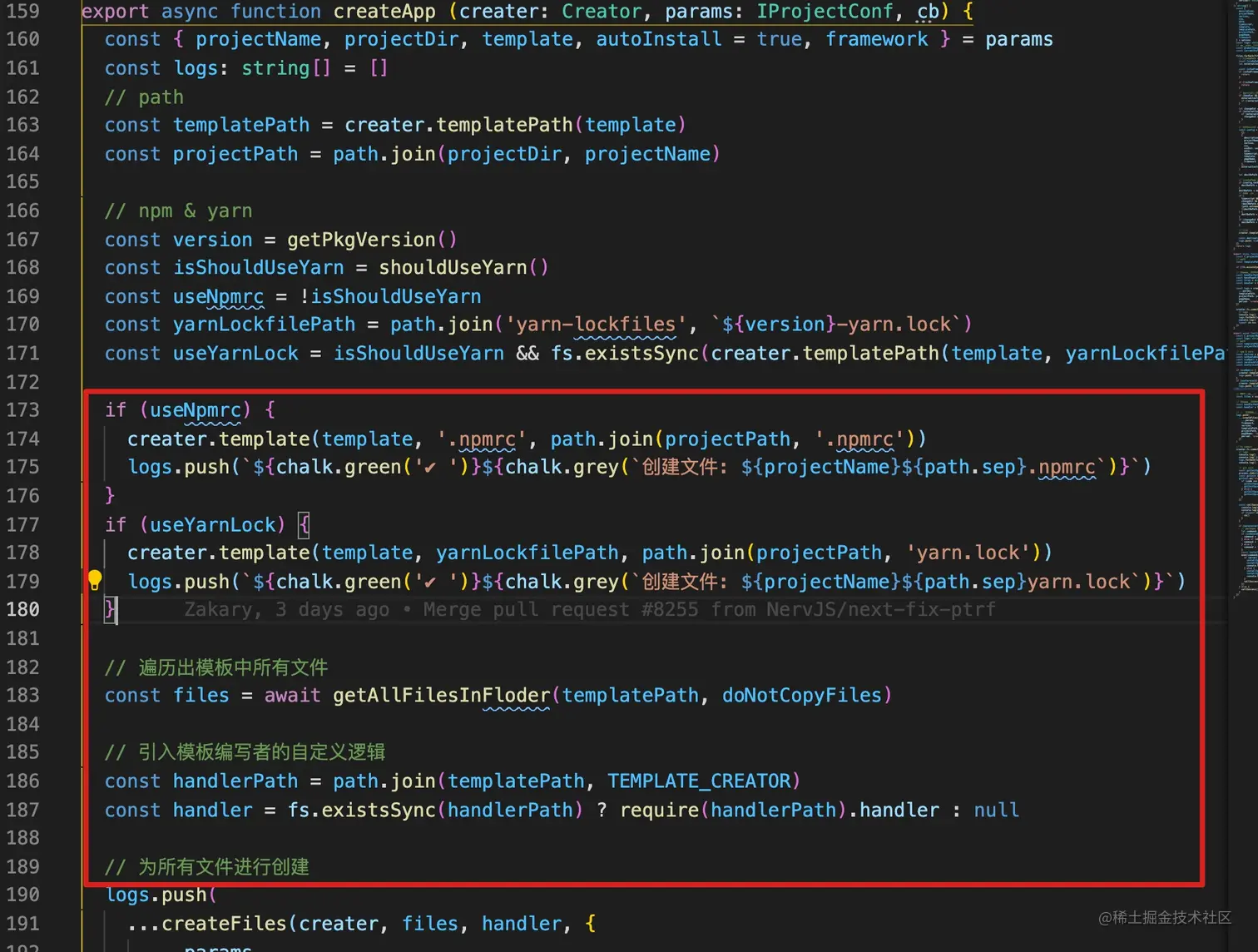The width and height of the screenshot is (1258, 952).
Task: Click 'yarn-lockfiles' string literal
Action: pos(597,325)
